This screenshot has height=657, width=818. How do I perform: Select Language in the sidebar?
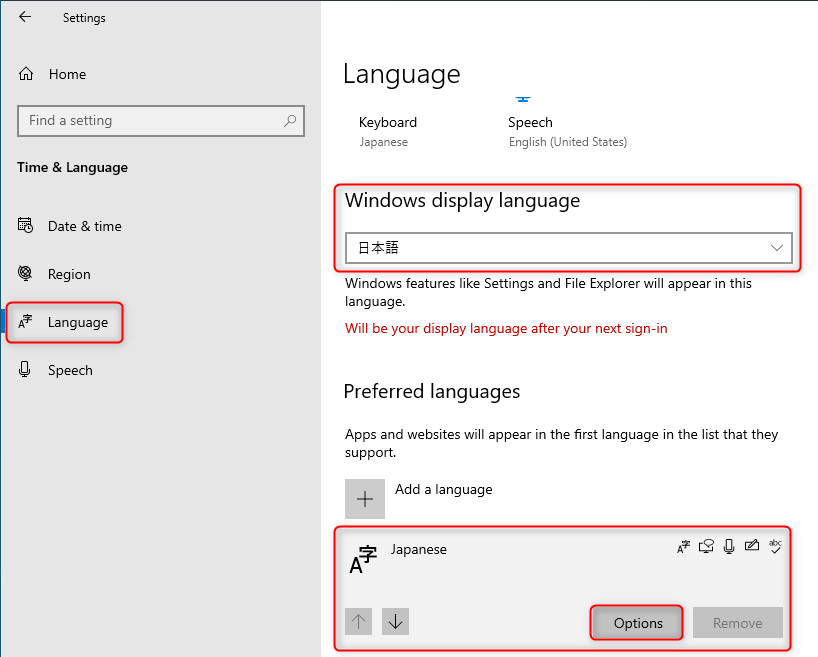pos(77,322)
